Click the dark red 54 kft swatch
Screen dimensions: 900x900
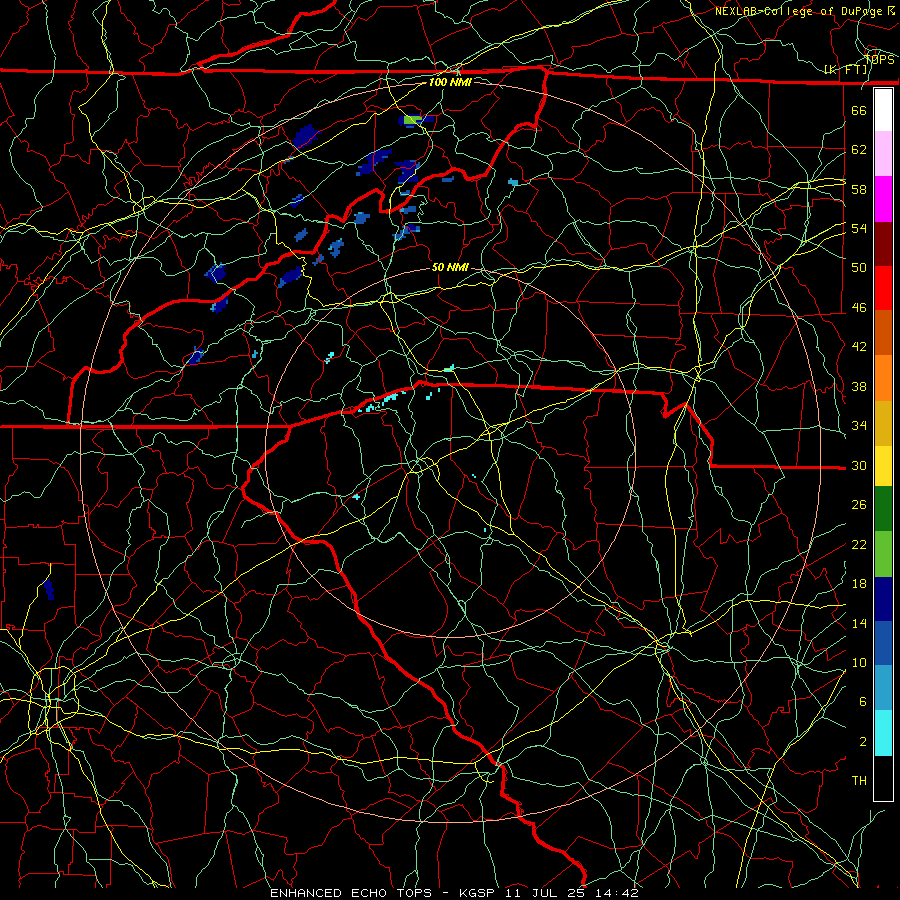(x=883, y=244)
